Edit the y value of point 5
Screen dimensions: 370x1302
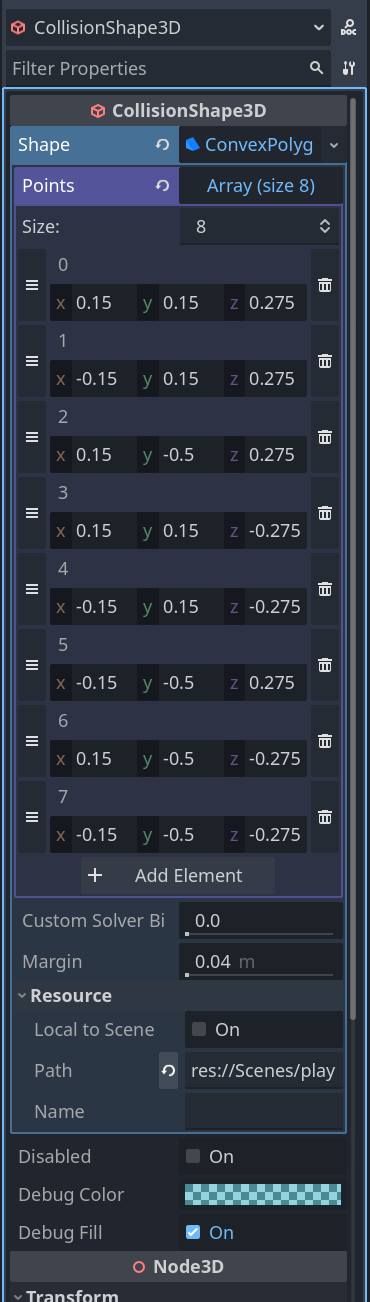coord(180,683)
